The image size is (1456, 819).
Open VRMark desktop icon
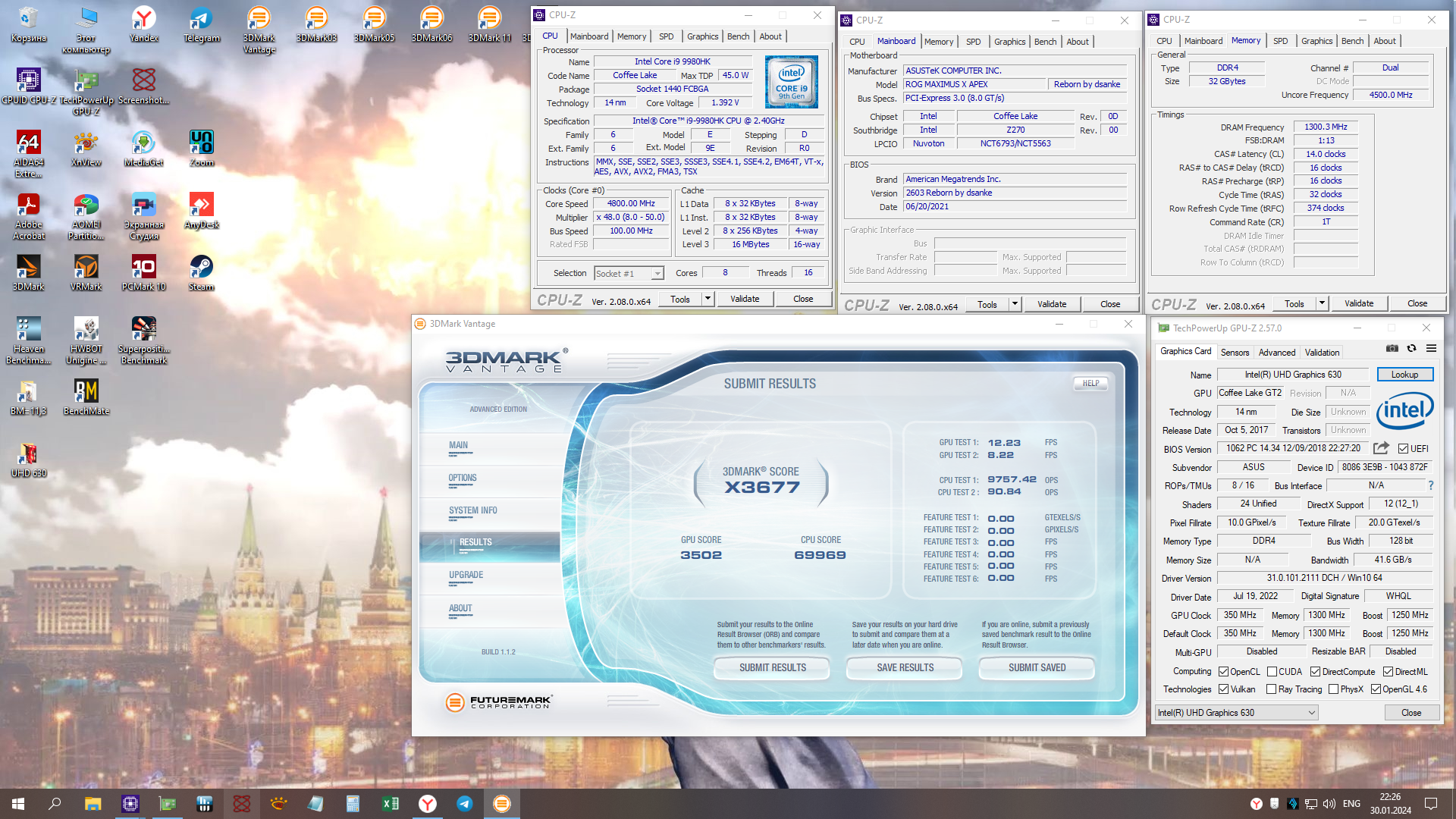point(86,272)
